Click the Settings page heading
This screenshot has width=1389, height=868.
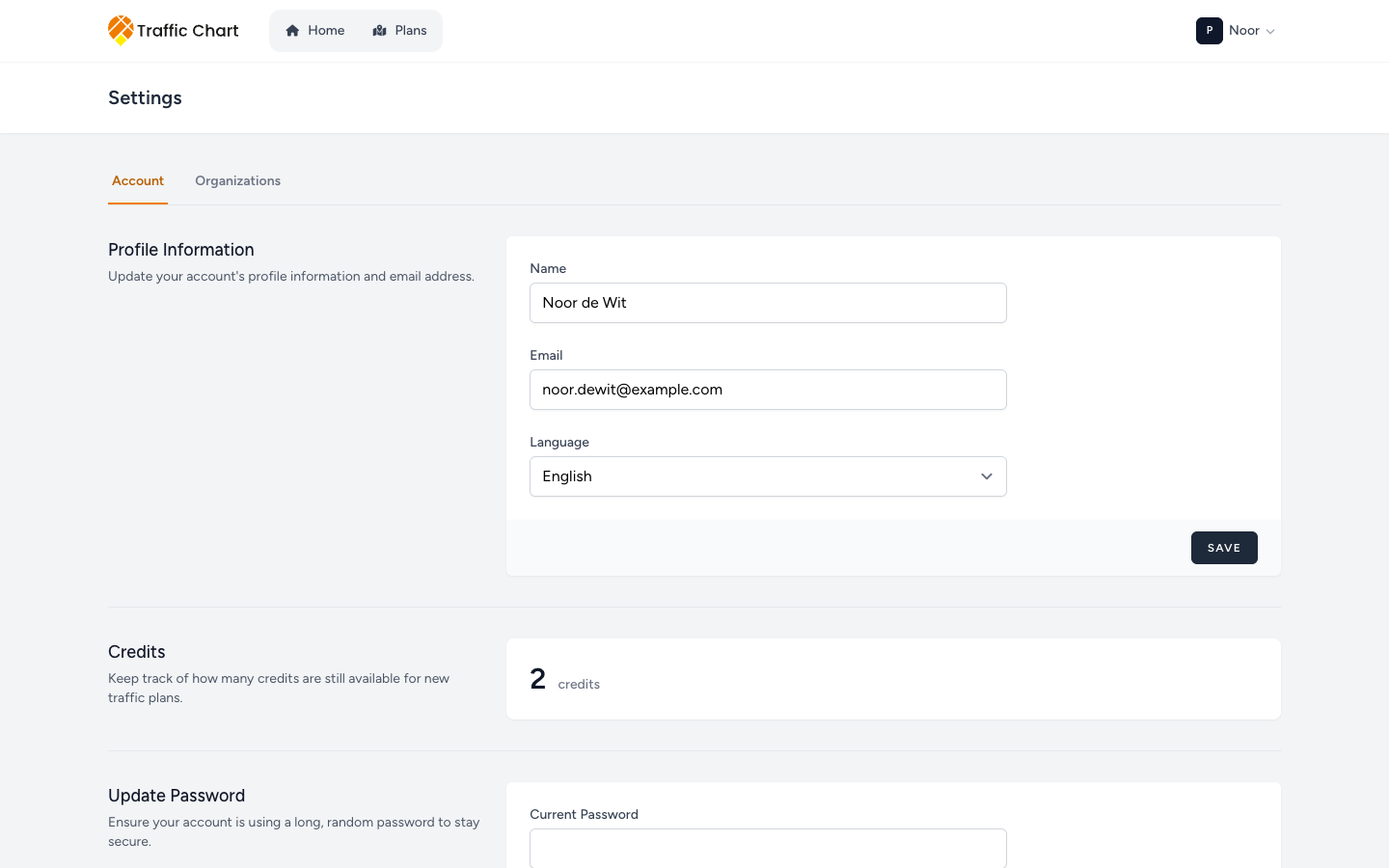click(145, 98)
